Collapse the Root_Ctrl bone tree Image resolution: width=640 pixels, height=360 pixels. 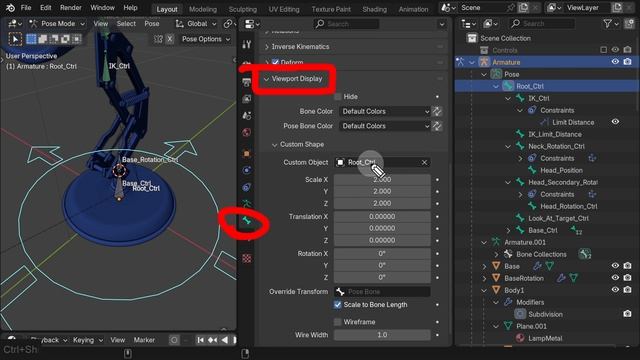496,87
